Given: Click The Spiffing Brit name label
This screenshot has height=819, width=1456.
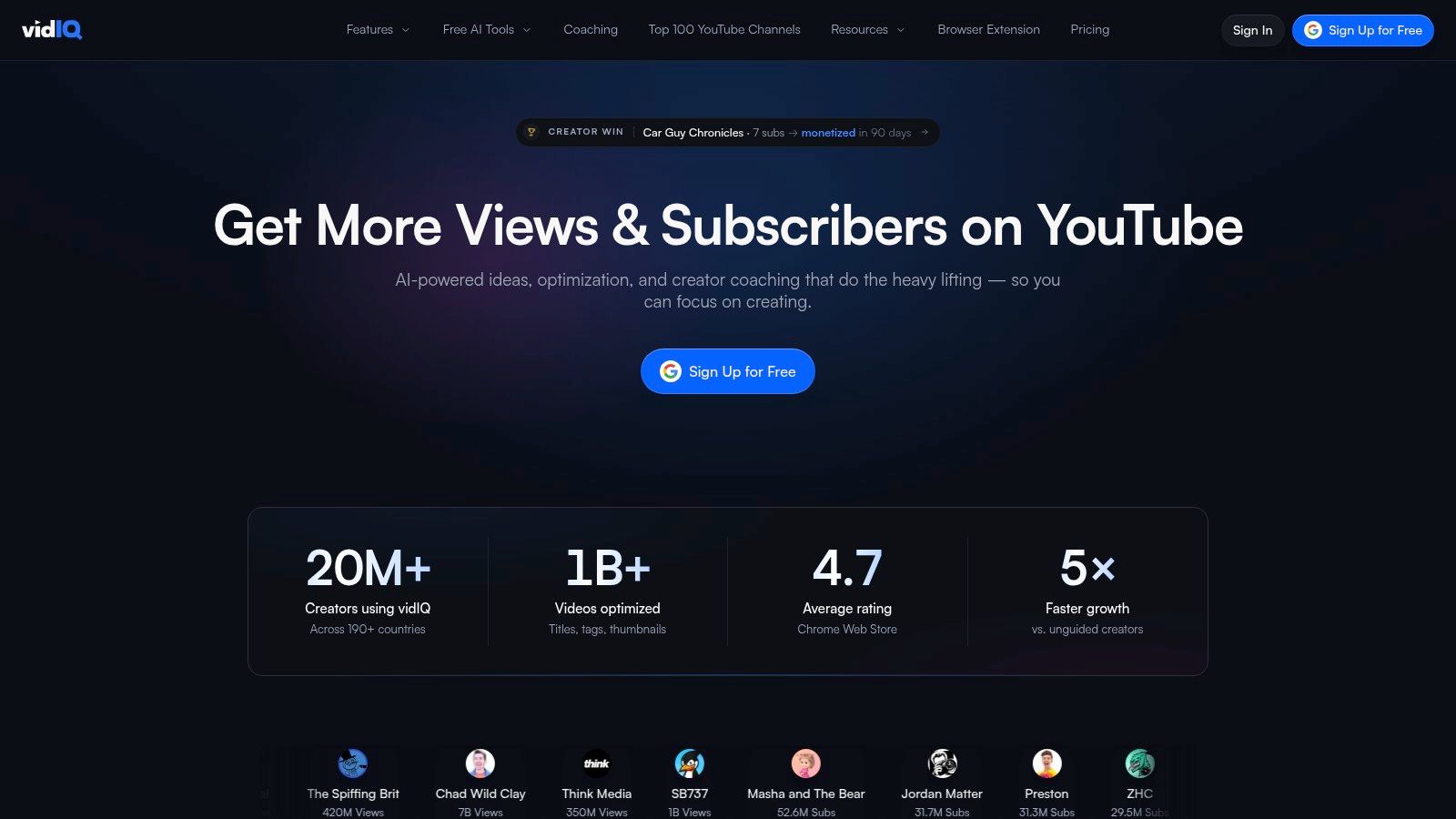Looking at the screenshot, I should 353,794.
